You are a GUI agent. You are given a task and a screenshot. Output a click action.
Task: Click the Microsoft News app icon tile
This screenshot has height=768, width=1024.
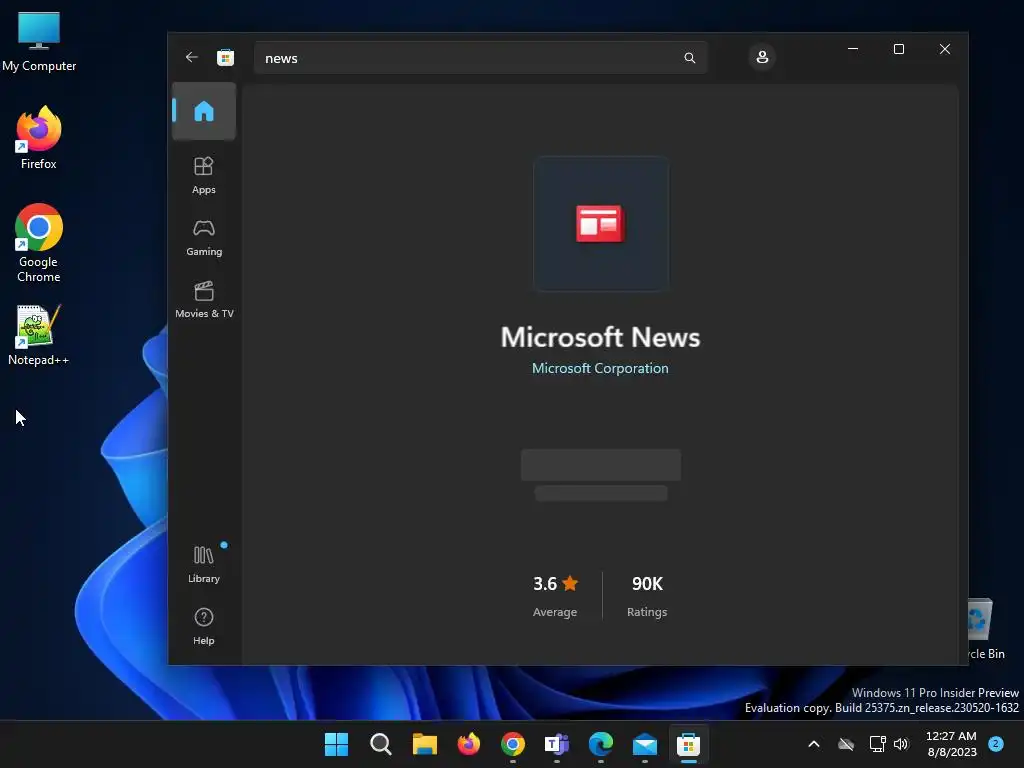(x=601, y=223)
